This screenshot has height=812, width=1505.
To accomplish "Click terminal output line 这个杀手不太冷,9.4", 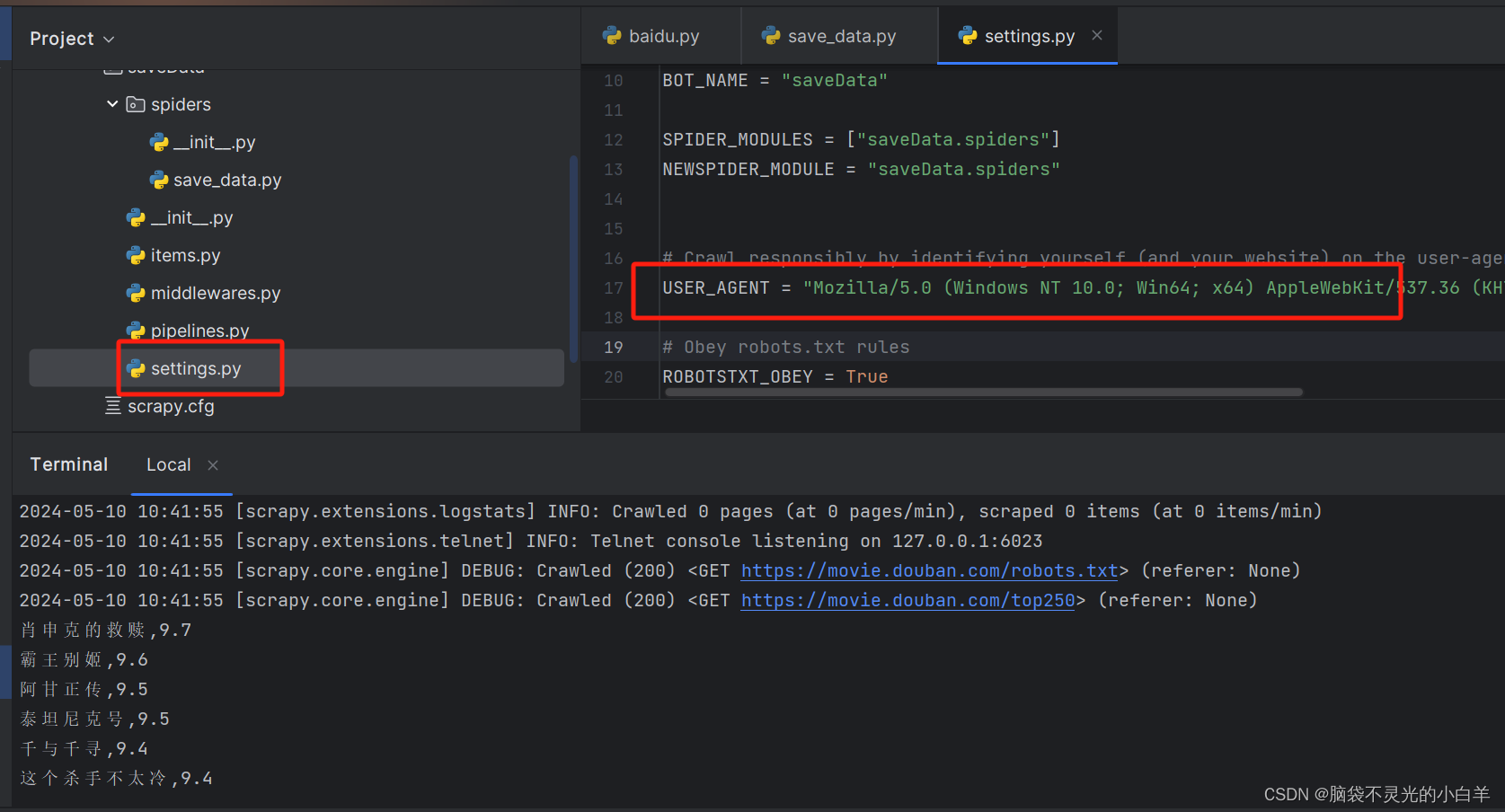I will (117, 778).
